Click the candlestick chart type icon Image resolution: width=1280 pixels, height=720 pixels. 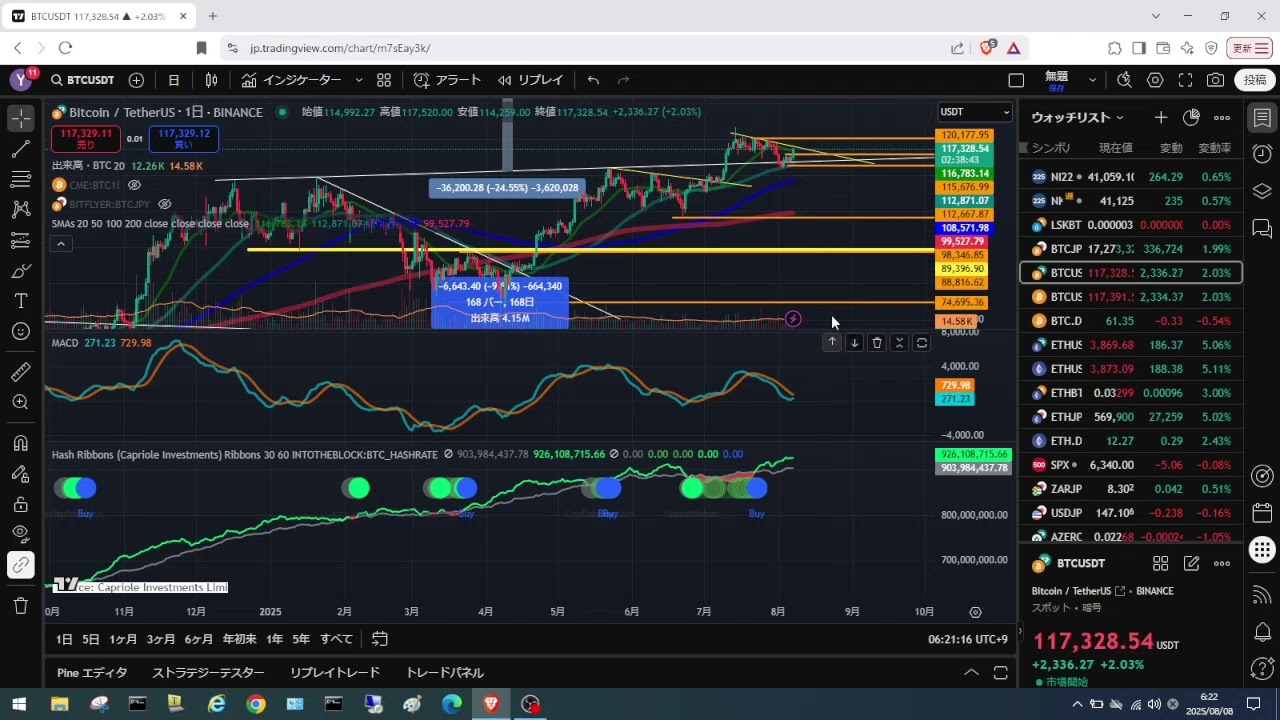211,80
